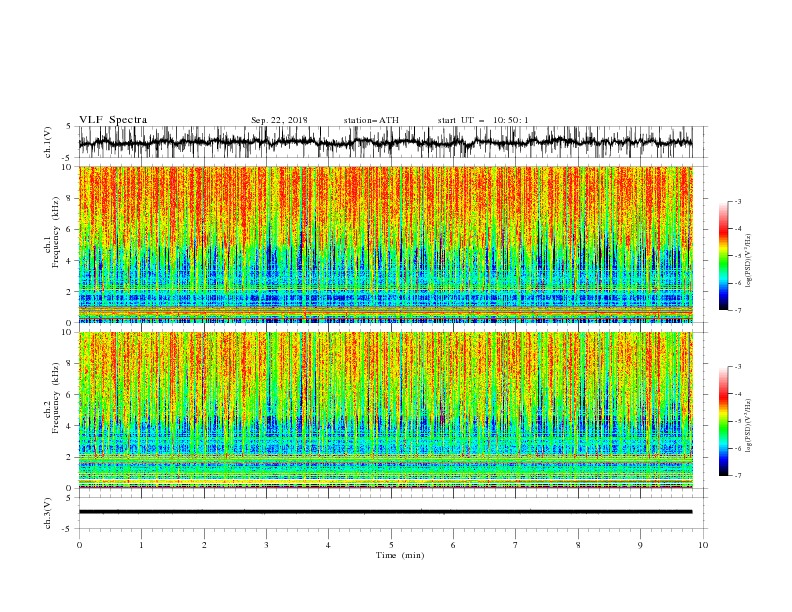Select the date text "Sep. 22, 2018"
This screenshot has height=612, width=792.
(279, 120)
